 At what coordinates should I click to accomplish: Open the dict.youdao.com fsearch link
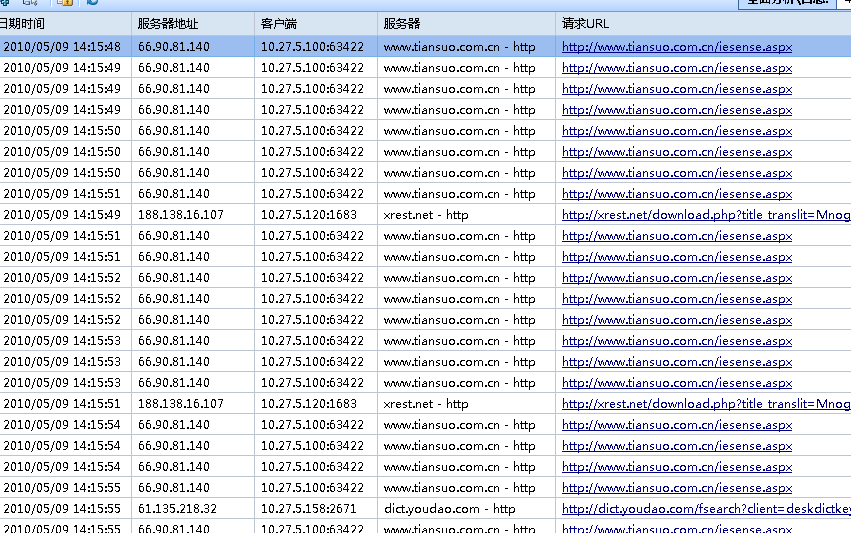706,509
